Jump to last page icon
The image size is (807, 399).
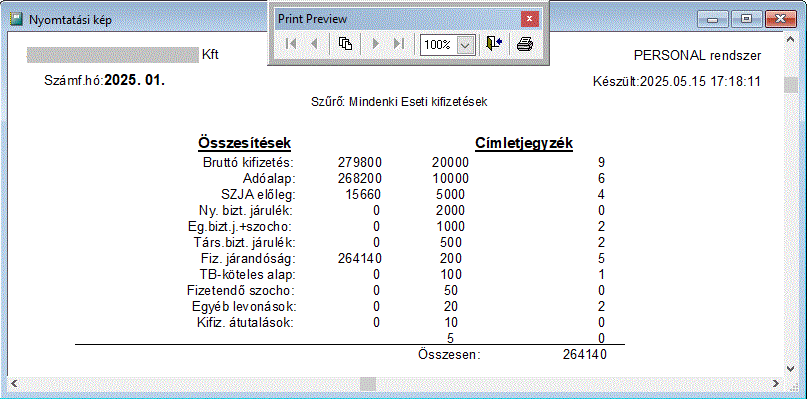tap(399, 44)
